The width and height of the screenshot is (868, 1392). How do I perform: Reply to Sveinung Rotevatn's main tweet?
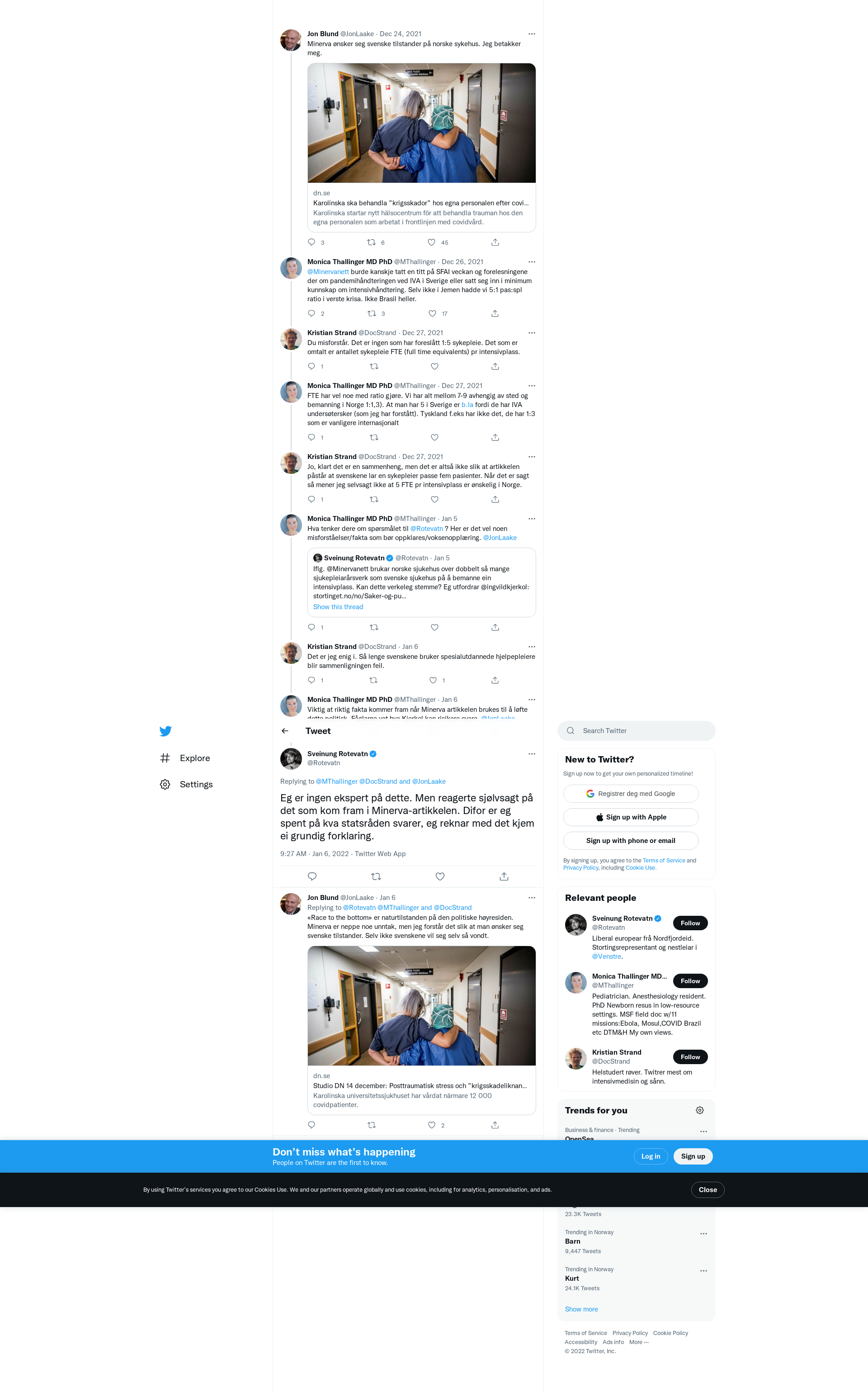point(312,876)
